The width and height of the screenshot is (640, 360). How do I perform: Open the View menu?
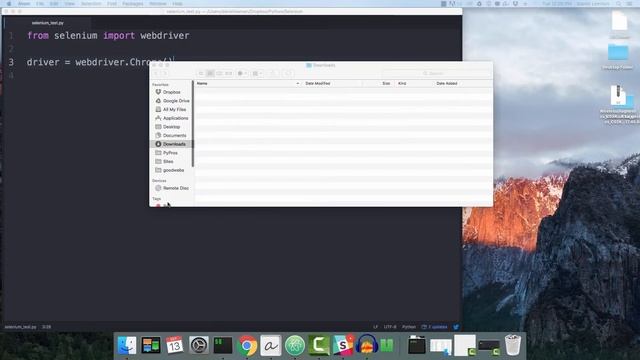point(69,4)
